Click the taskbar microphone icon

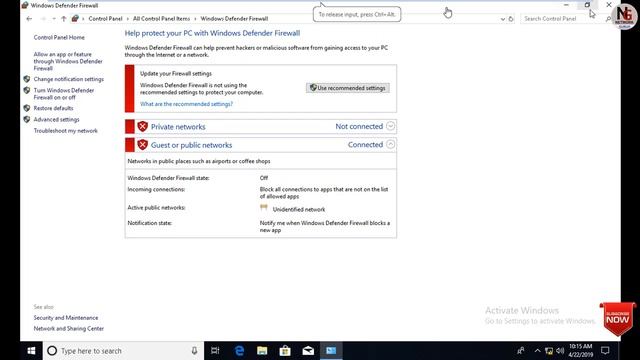coord(194,351)
